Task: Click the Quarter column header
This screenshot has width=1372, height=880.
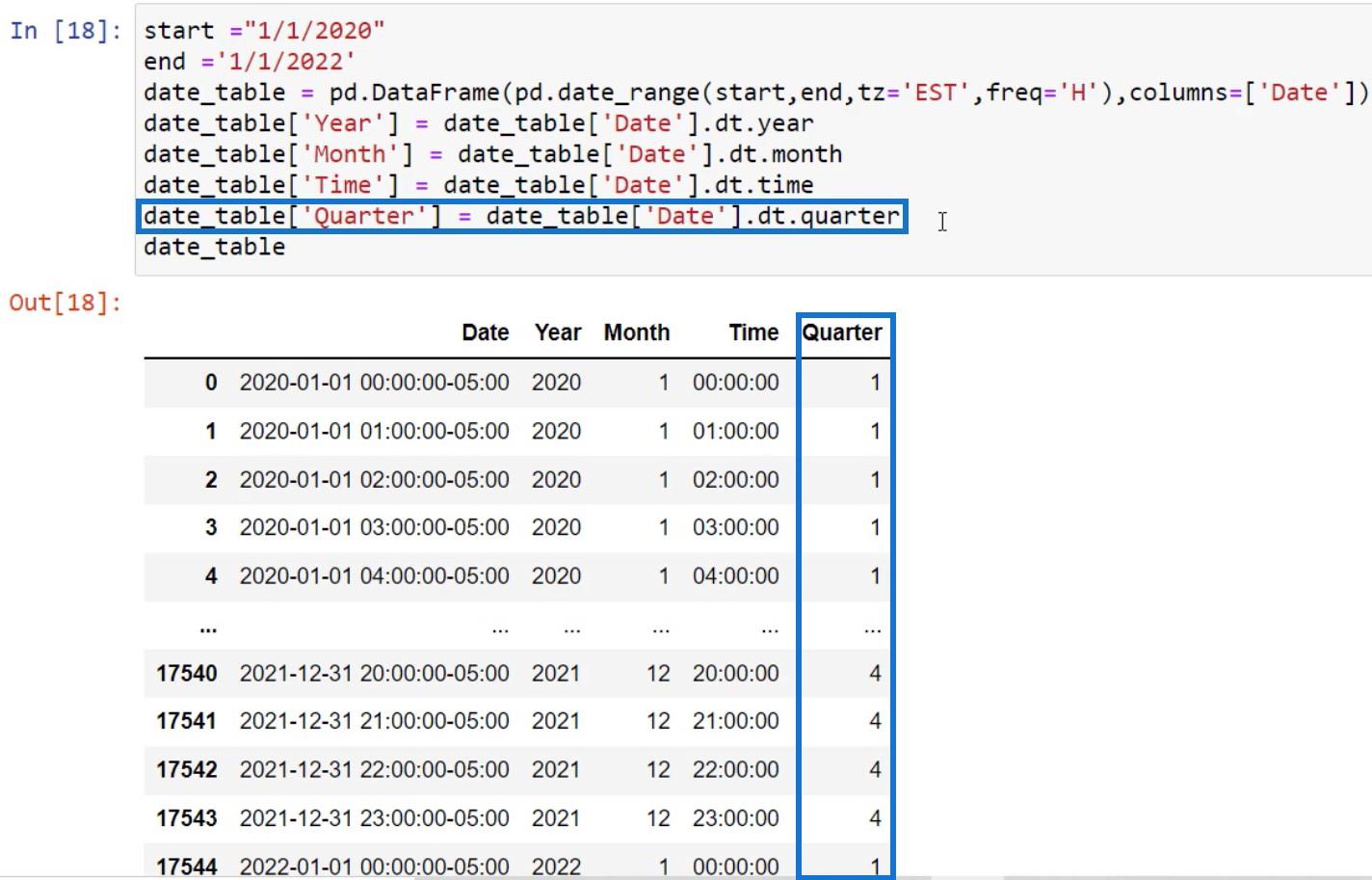Action: point(842,333)
